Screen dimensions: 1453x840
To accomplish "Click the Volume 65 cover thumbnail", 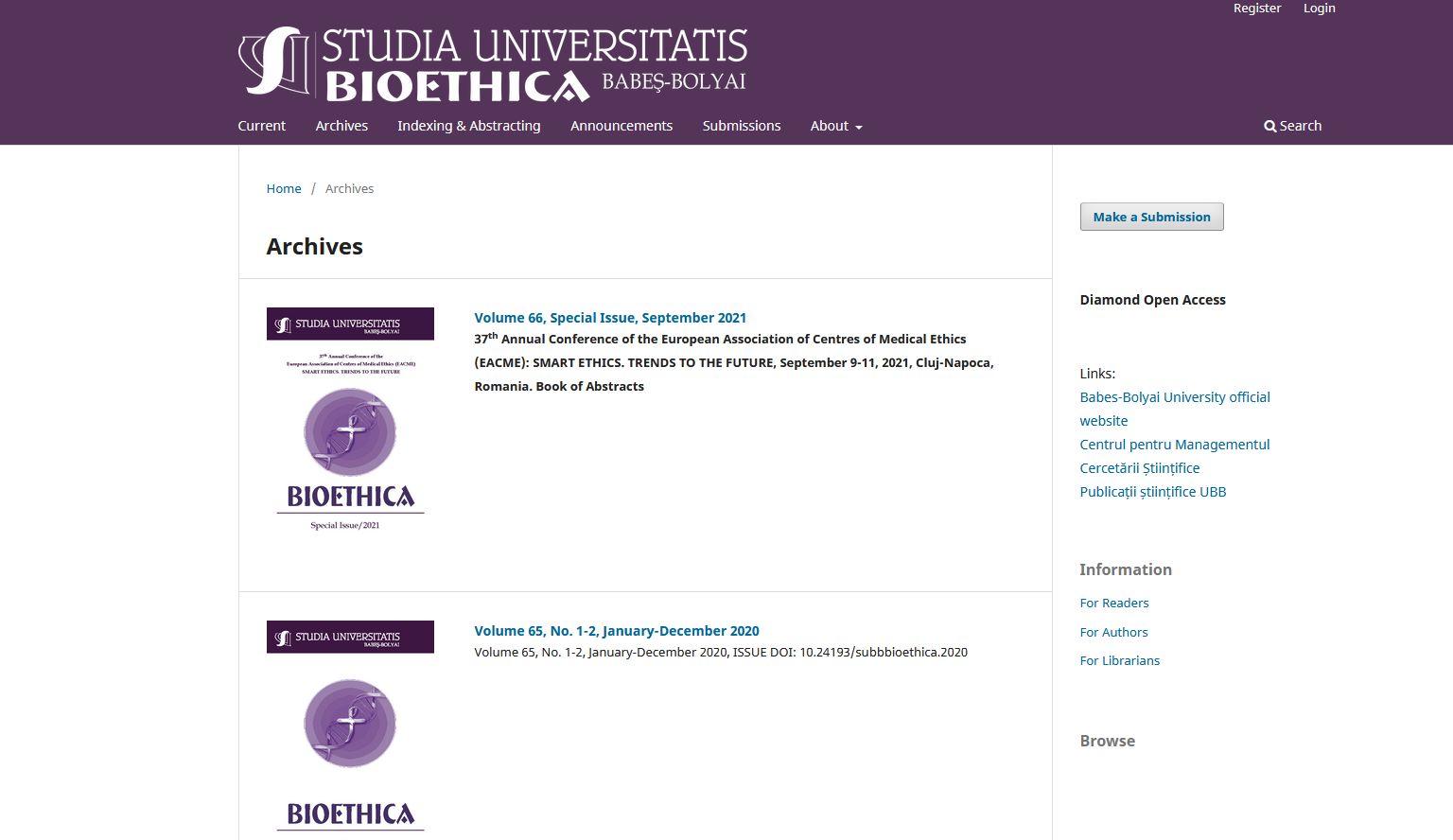I will (350, 729).
